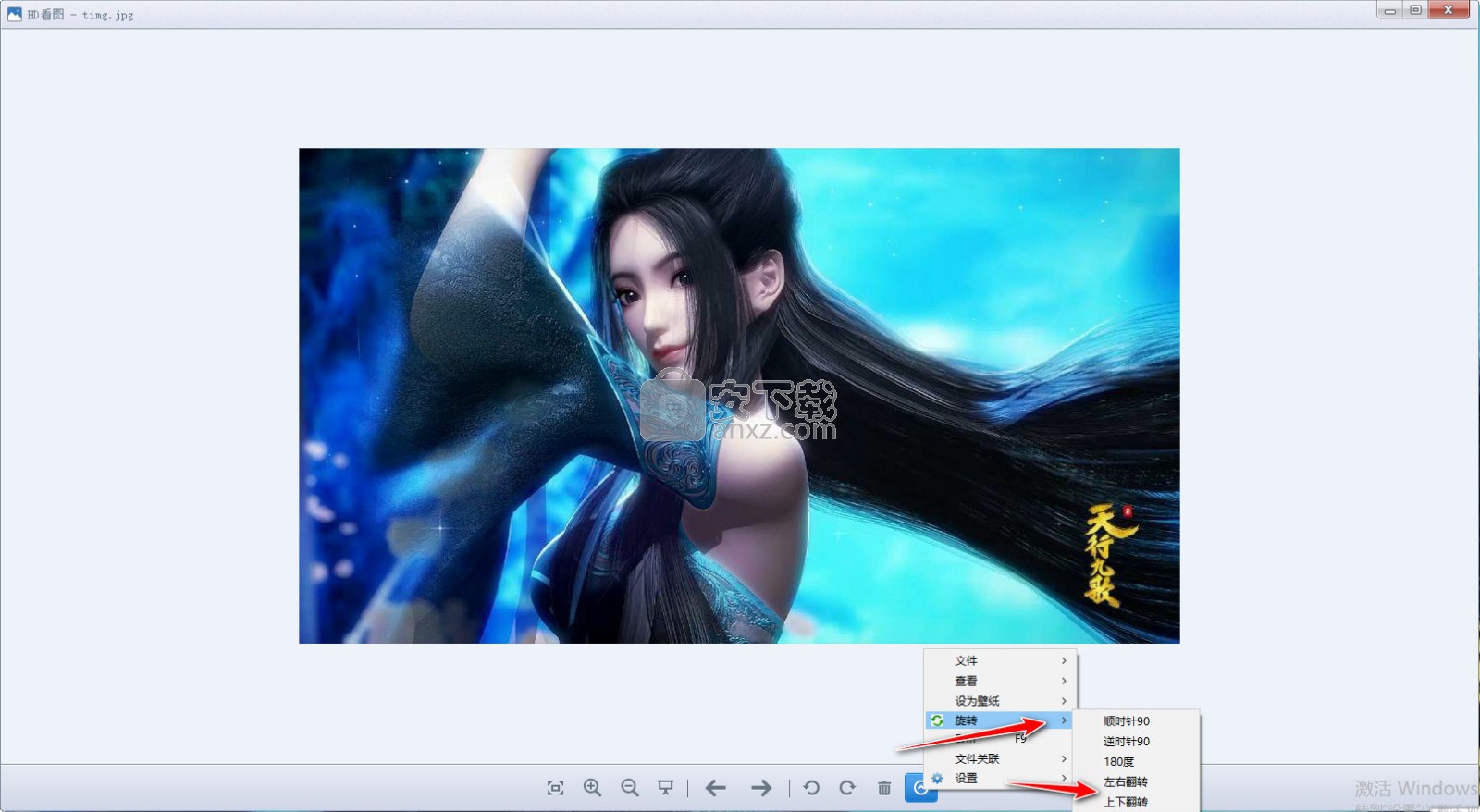This screenshot has height=812, width=1480.
Task: Delete image with the trash can icon
Action: point(884,788)
